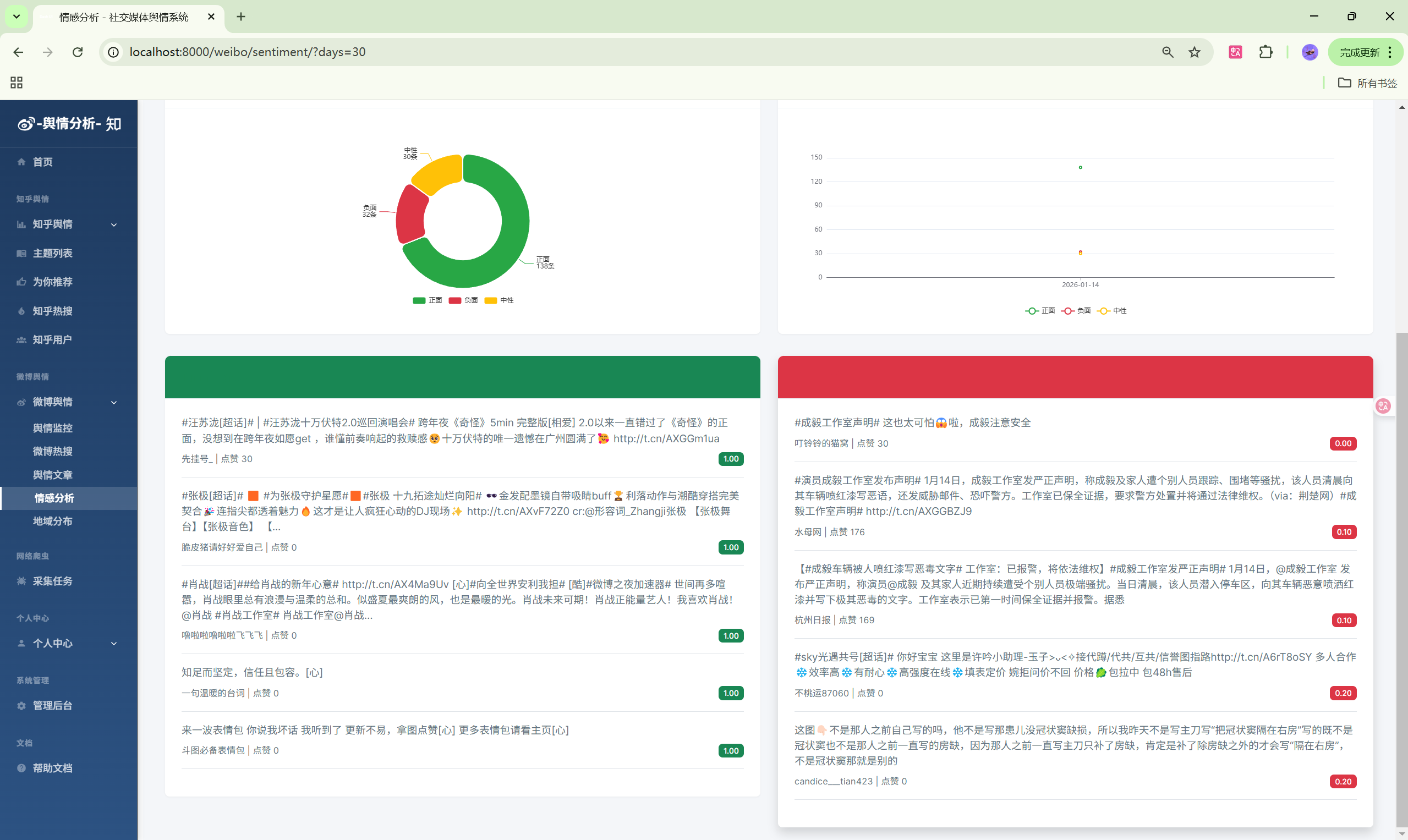This screenshot has width=1408, height=840.
Task: Click the fire icon beside 知乎热搜
Action: 21,311
